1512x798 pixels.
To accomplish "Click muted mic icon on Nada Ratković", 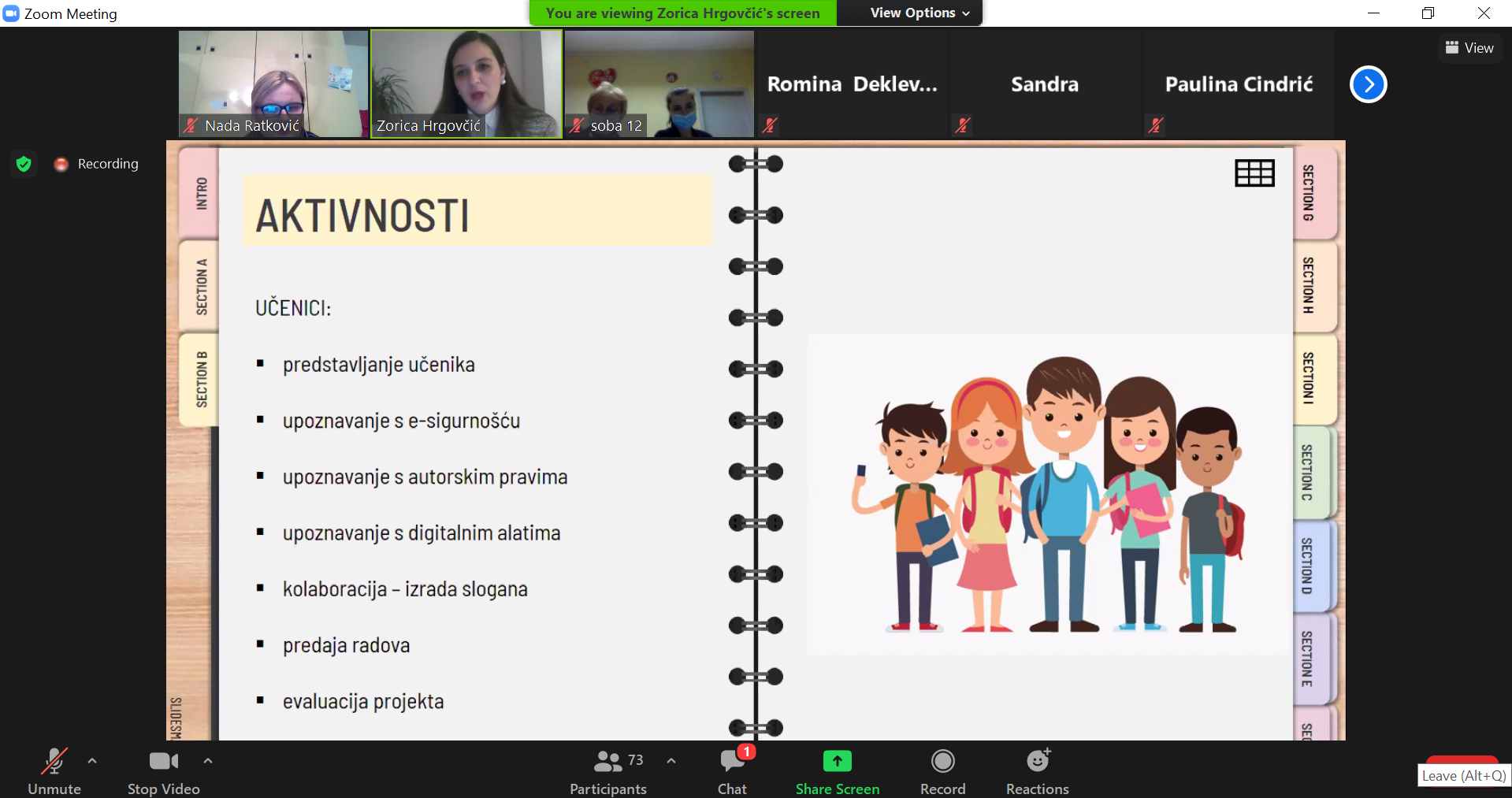I will [191, 125].
